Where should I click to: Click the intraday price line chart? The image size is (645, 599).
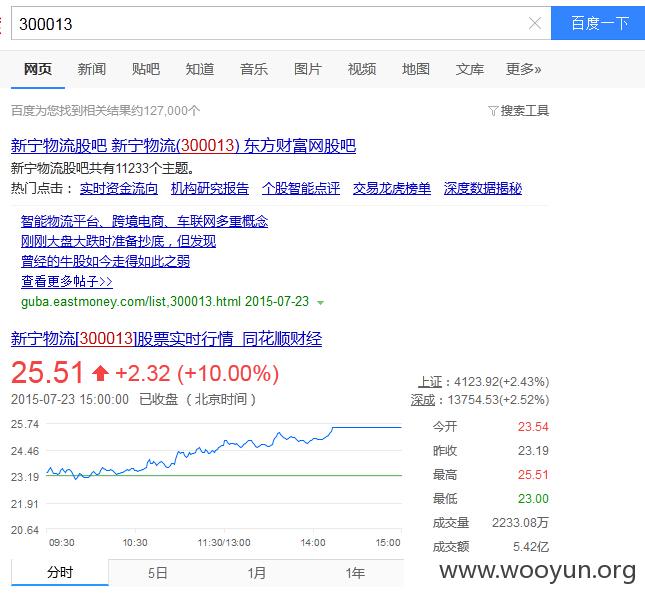click(224, 476)
